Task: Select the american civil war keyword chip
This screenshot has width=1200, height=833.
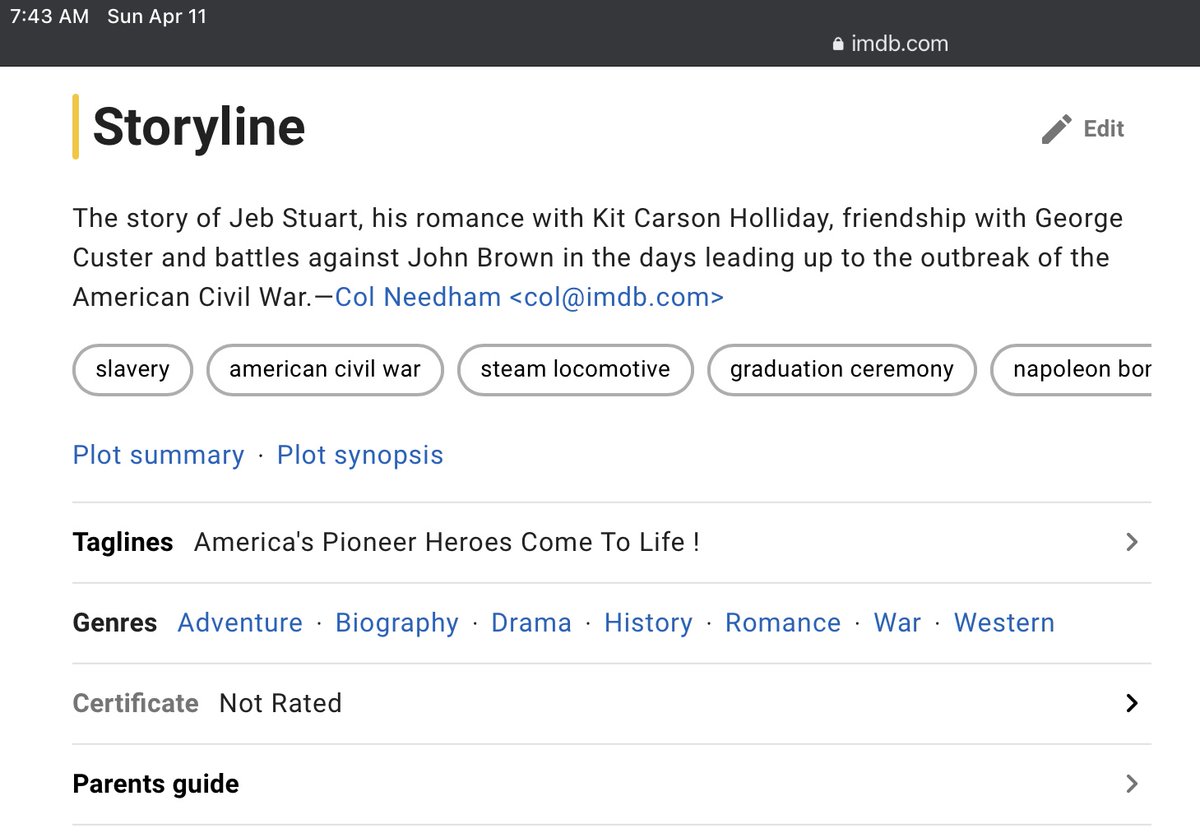Action: coord(325,370)
